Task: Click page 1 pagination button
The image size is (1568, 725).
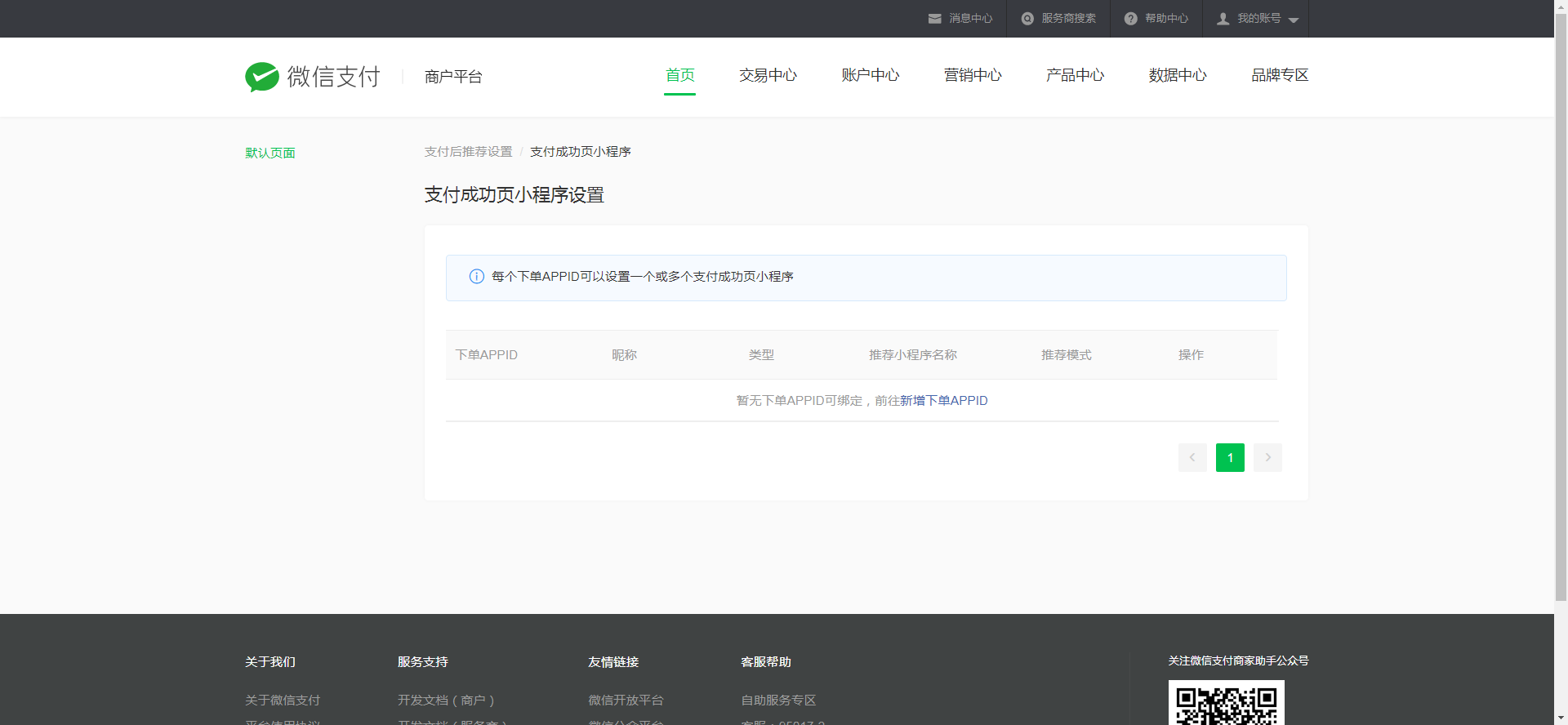Action: (1230, 458)
